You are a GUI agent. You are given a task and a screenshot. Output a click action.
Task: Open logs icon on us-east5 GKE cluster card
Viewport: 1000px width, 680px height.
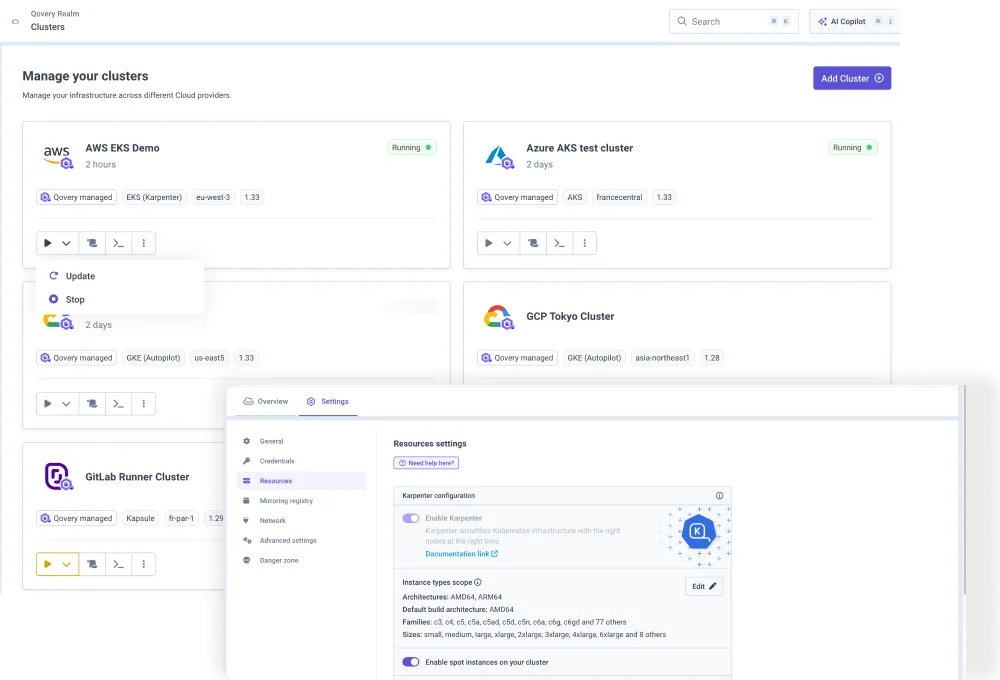click(x=92, y=404)
